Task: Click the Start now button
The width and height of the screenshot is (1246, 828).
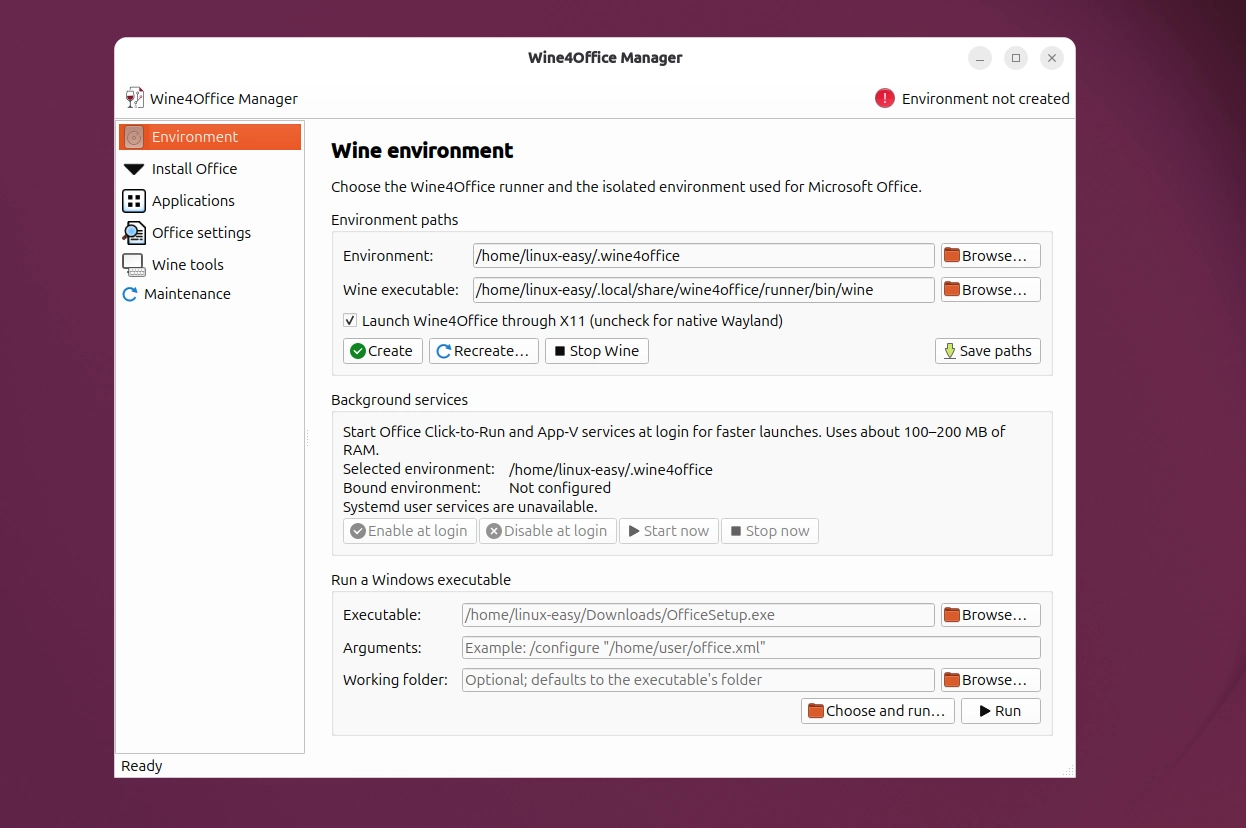Action: click(668, 531)
